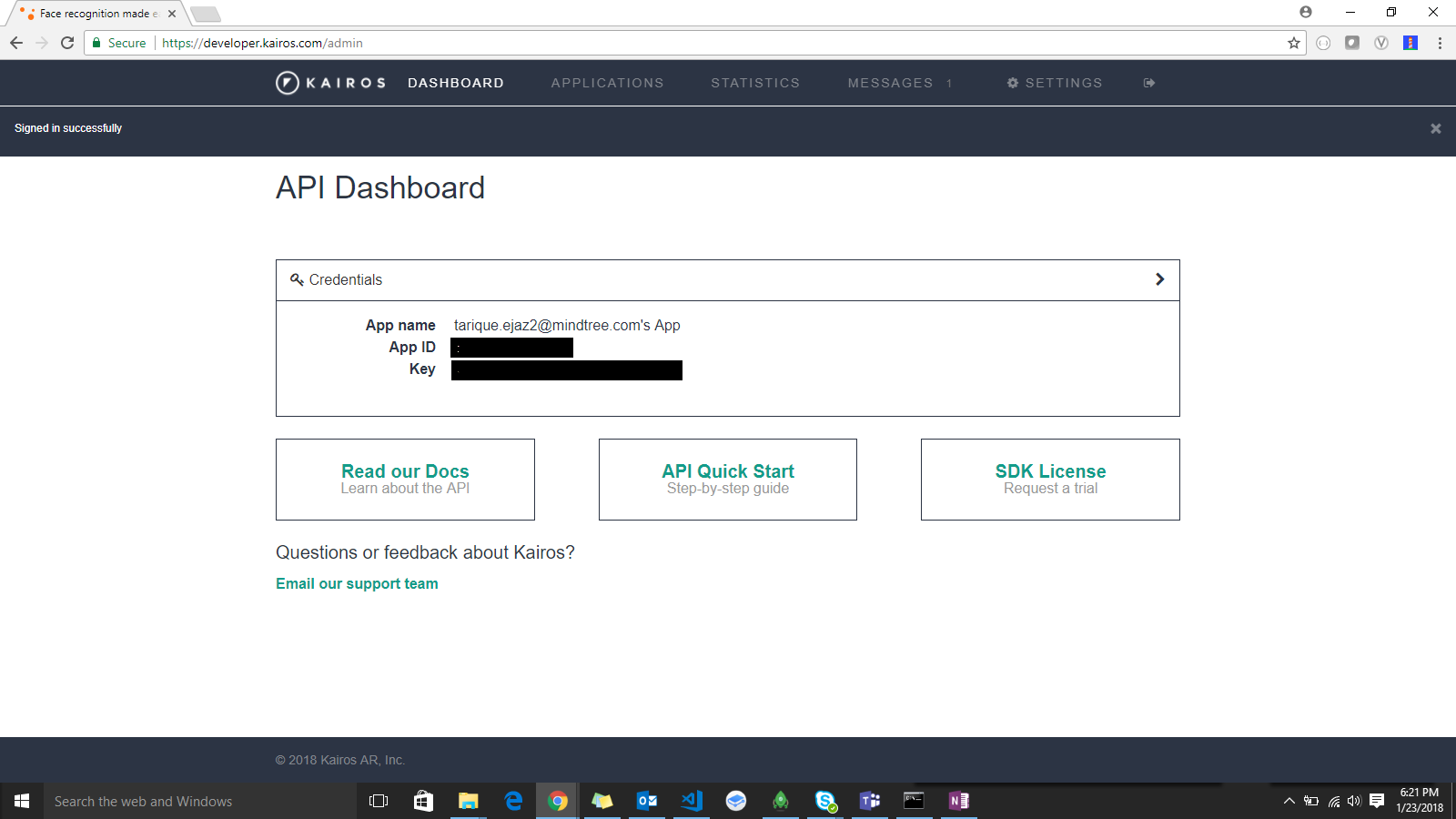Image resolution: width=1456 pixels, height=819 pixels.
Task: Open Visual Studio Code from taskbar
Action: 692,801
